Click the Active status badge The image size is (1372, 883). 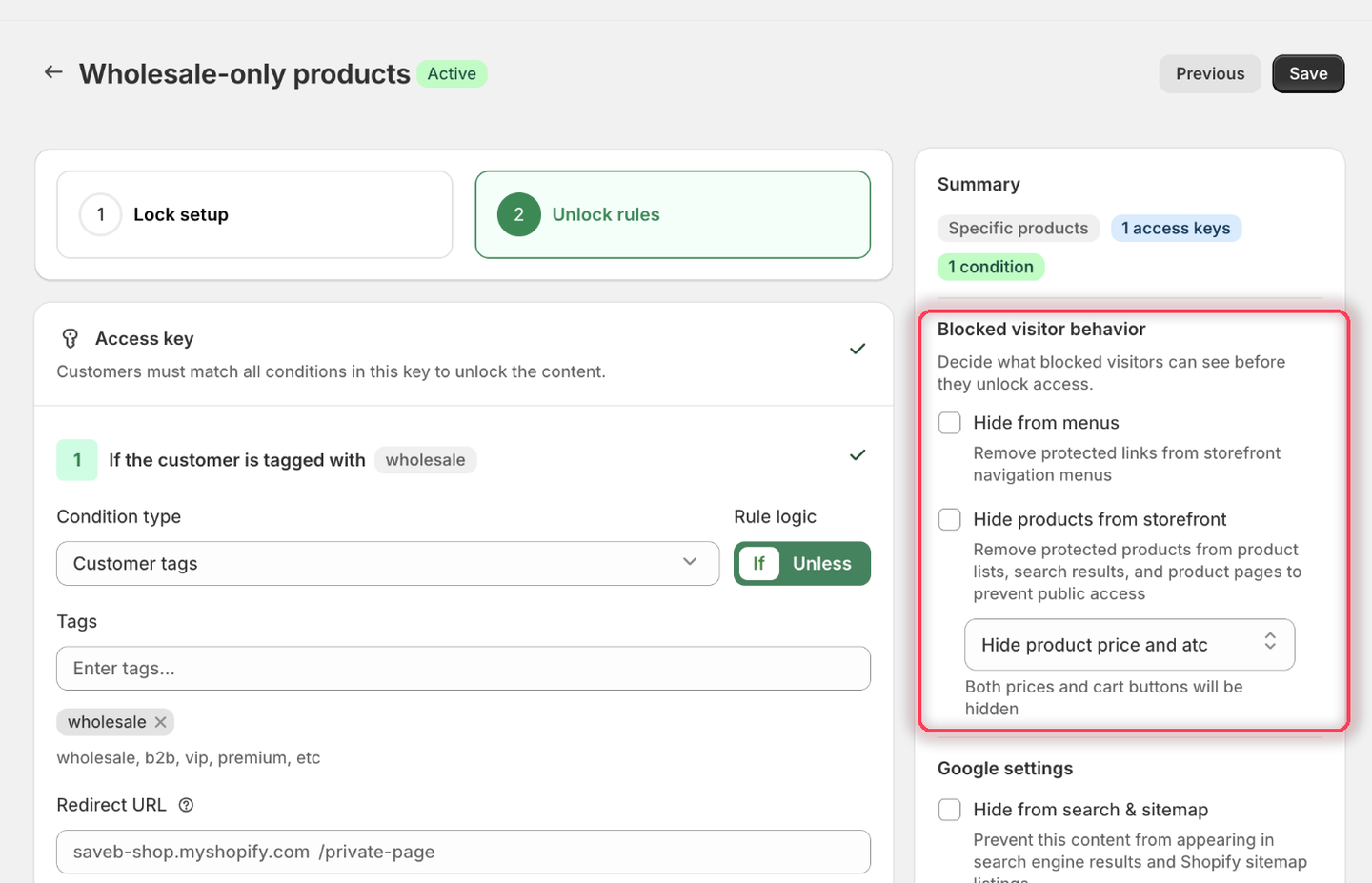click(452, 73)
